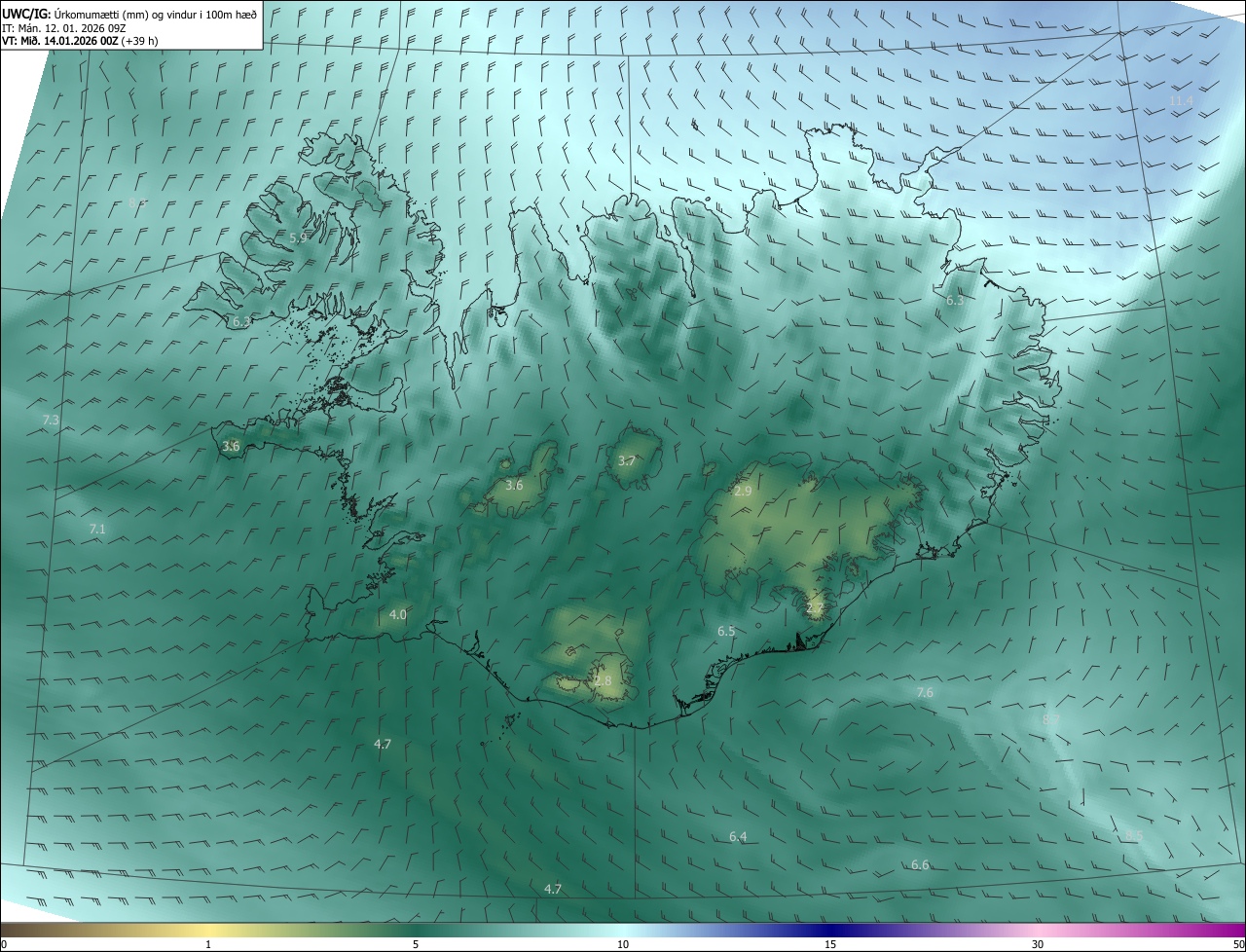1246x952 pixels.
Task: Click the 4.0 value on the Reykjanes peninsula
Action: [x=398, y=614]
